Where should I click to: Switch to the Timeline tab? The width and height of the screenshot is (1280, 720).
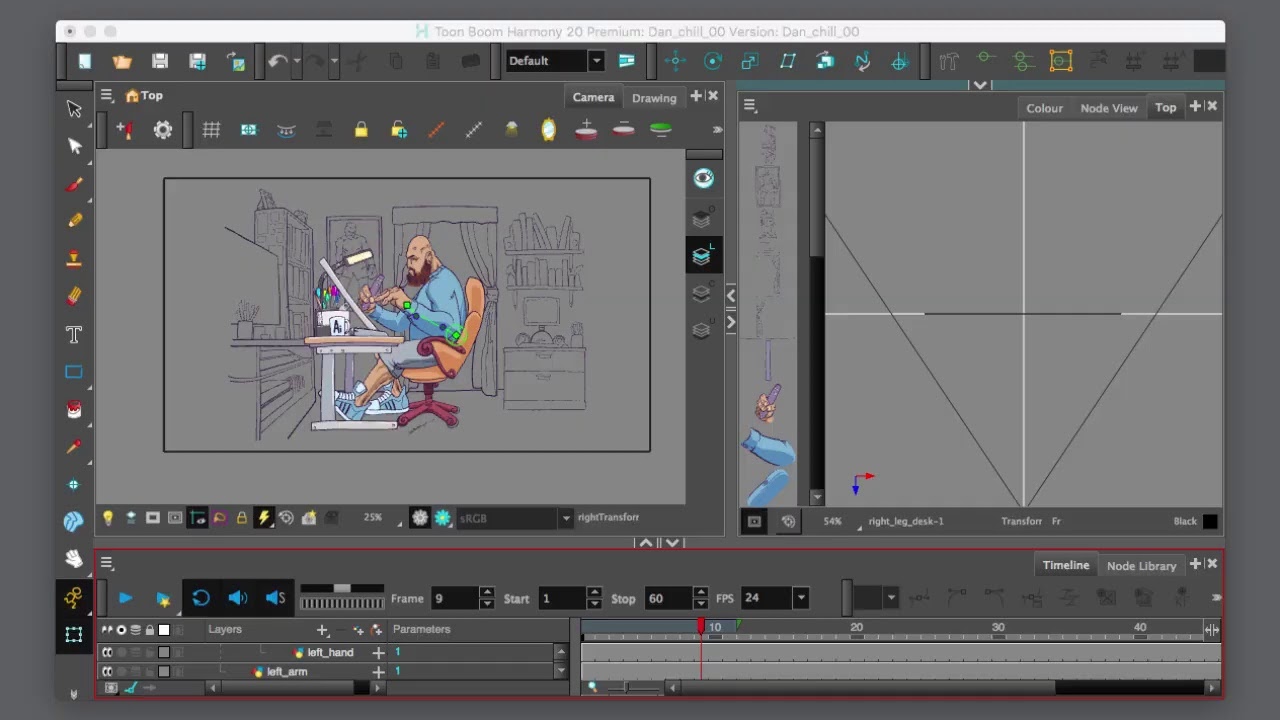(1066, 565)
